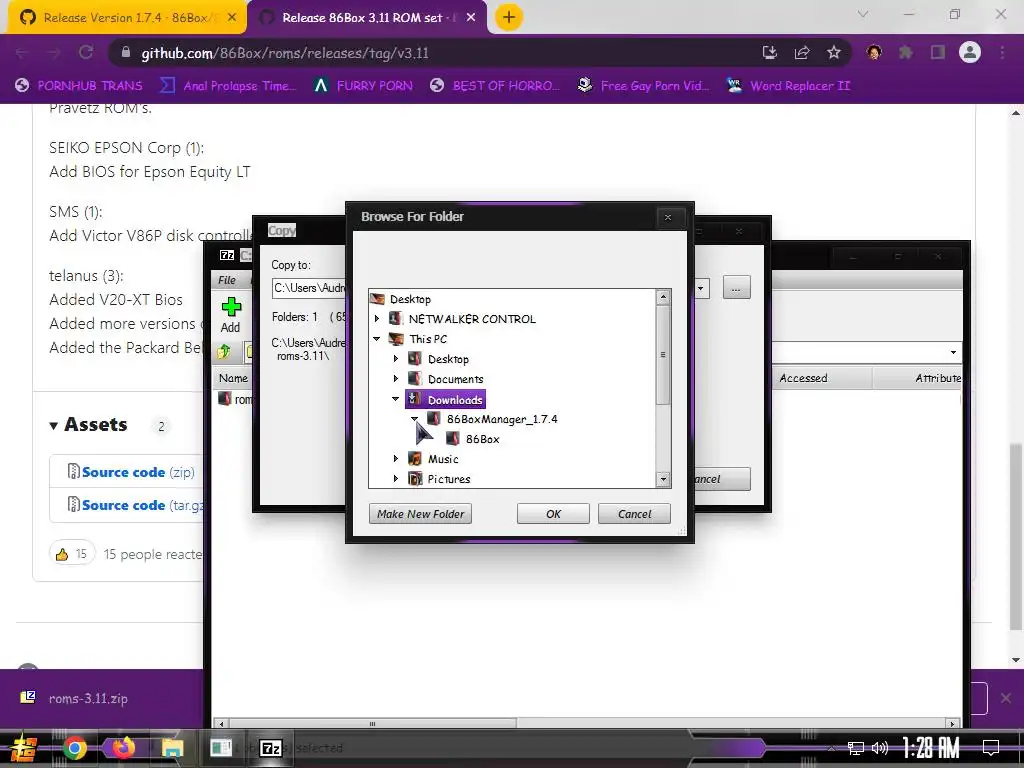Viewport: 1024px width, 768px height.
Task: Collapse the Downloads node
Action: [396, 398]
